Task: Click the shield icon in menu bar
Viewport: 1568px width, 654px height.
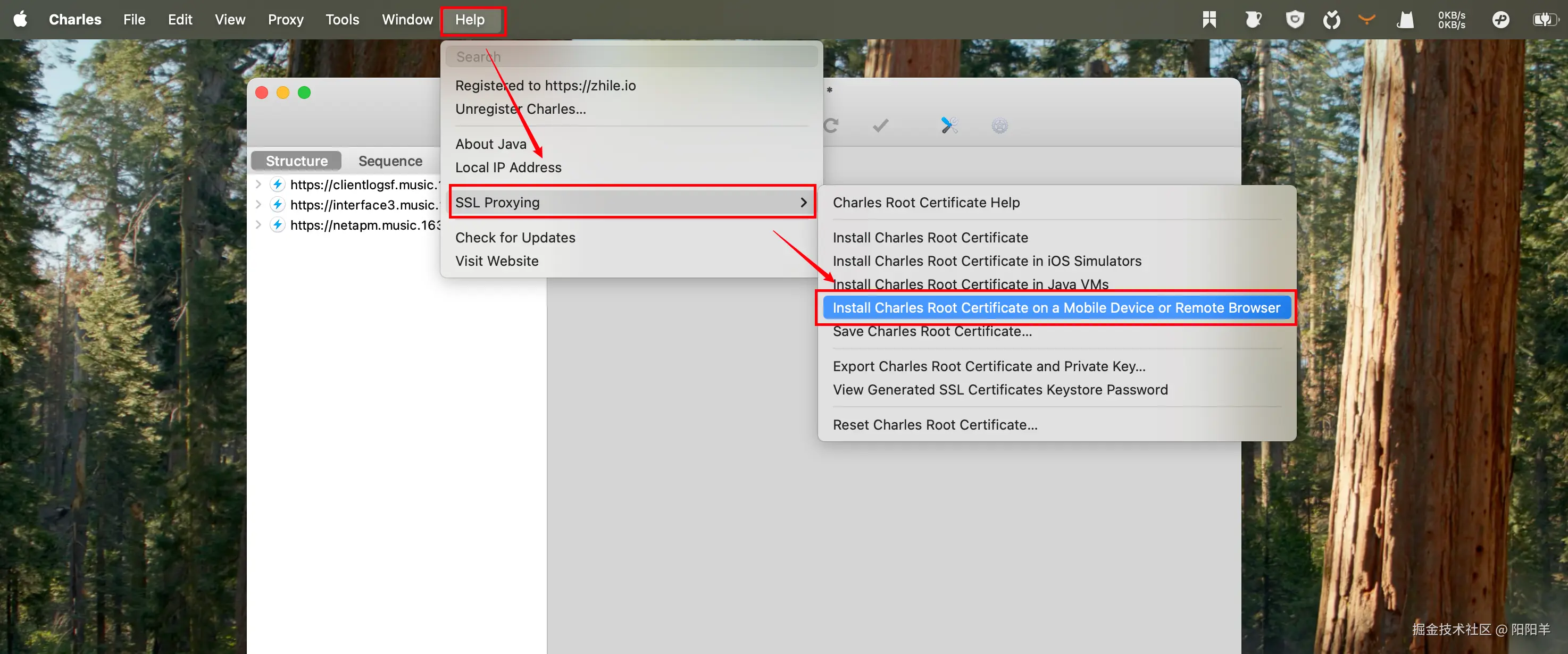Action: click(x=1294, y=20)
